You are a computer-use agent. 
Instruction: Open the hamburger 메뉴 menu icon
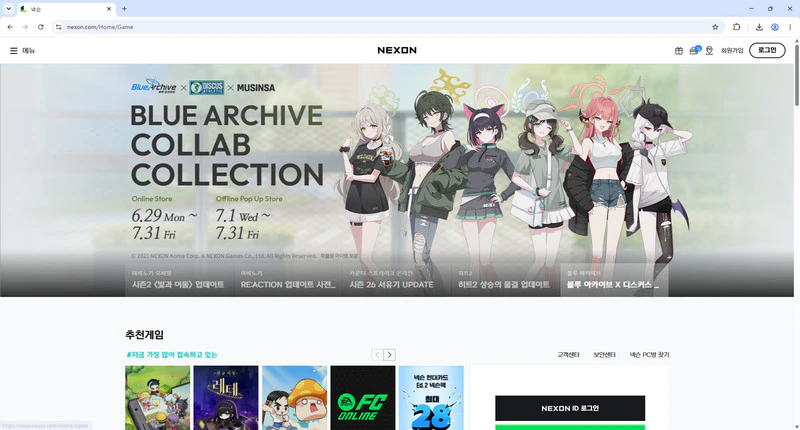click(14, 50)
